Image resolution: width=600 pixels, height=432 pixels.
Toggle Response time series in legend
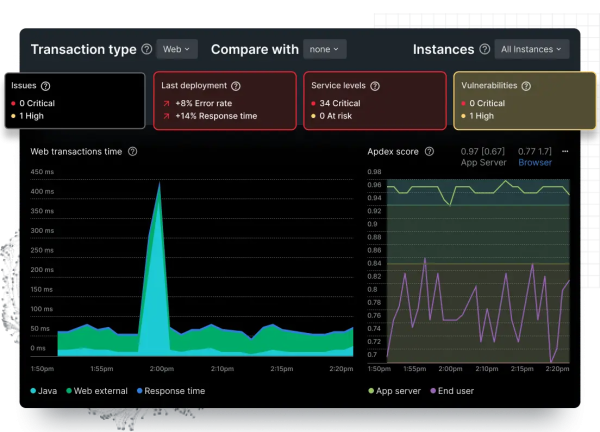[x=170, y=391]
